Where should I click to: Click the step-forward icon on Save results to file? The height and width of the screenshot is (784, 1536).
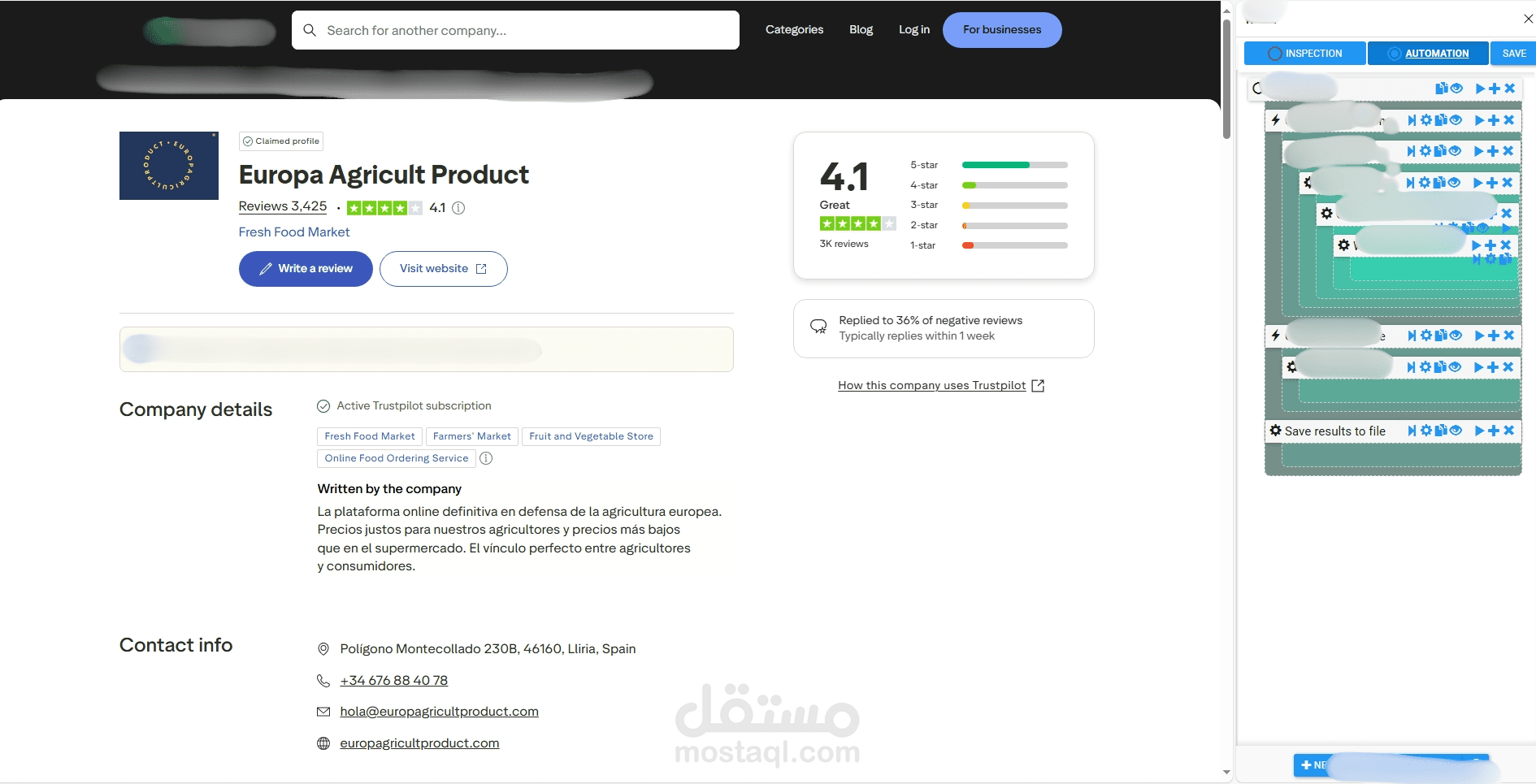click(1412, 431)
